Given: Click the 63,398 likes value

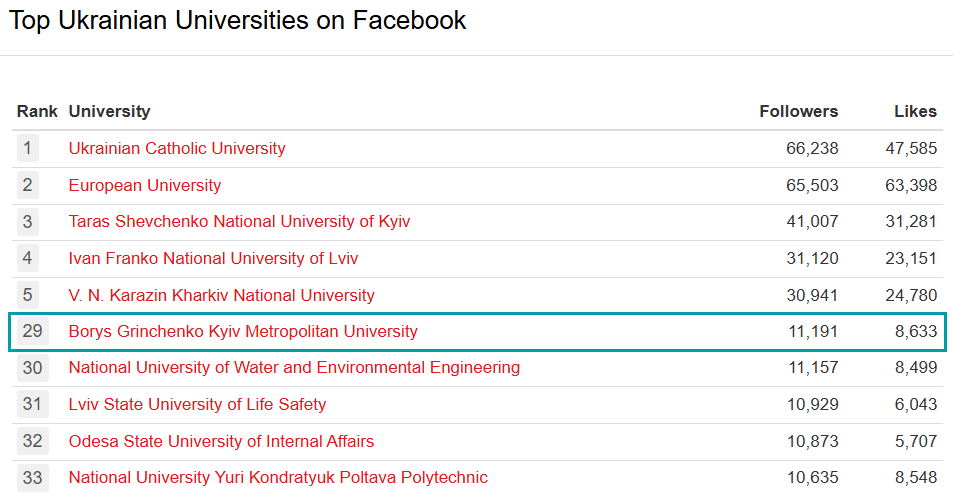Looking at the screenshot, I should coord(911,185).
